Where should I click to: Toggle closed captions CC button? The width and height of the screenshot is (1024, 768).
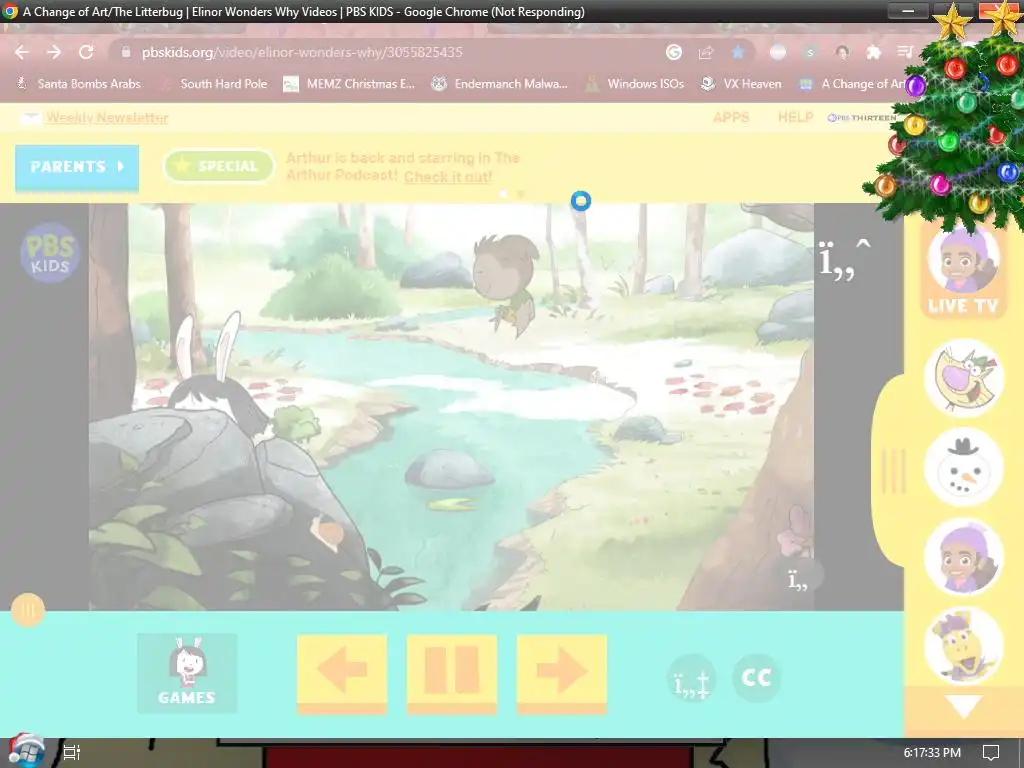click(x=756, y=678)
